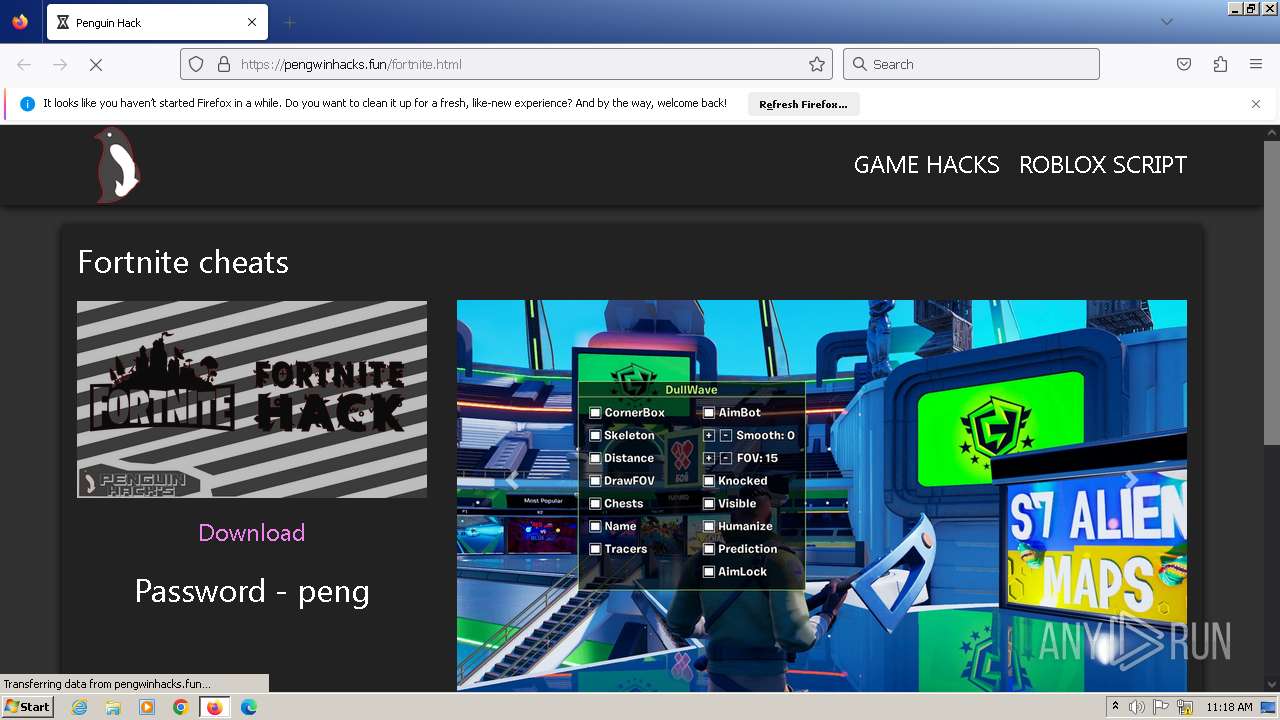Toggle the Name checkbox
This screenshot has width=1280, height=720.
pyautogui.click(x=595, y=527)
